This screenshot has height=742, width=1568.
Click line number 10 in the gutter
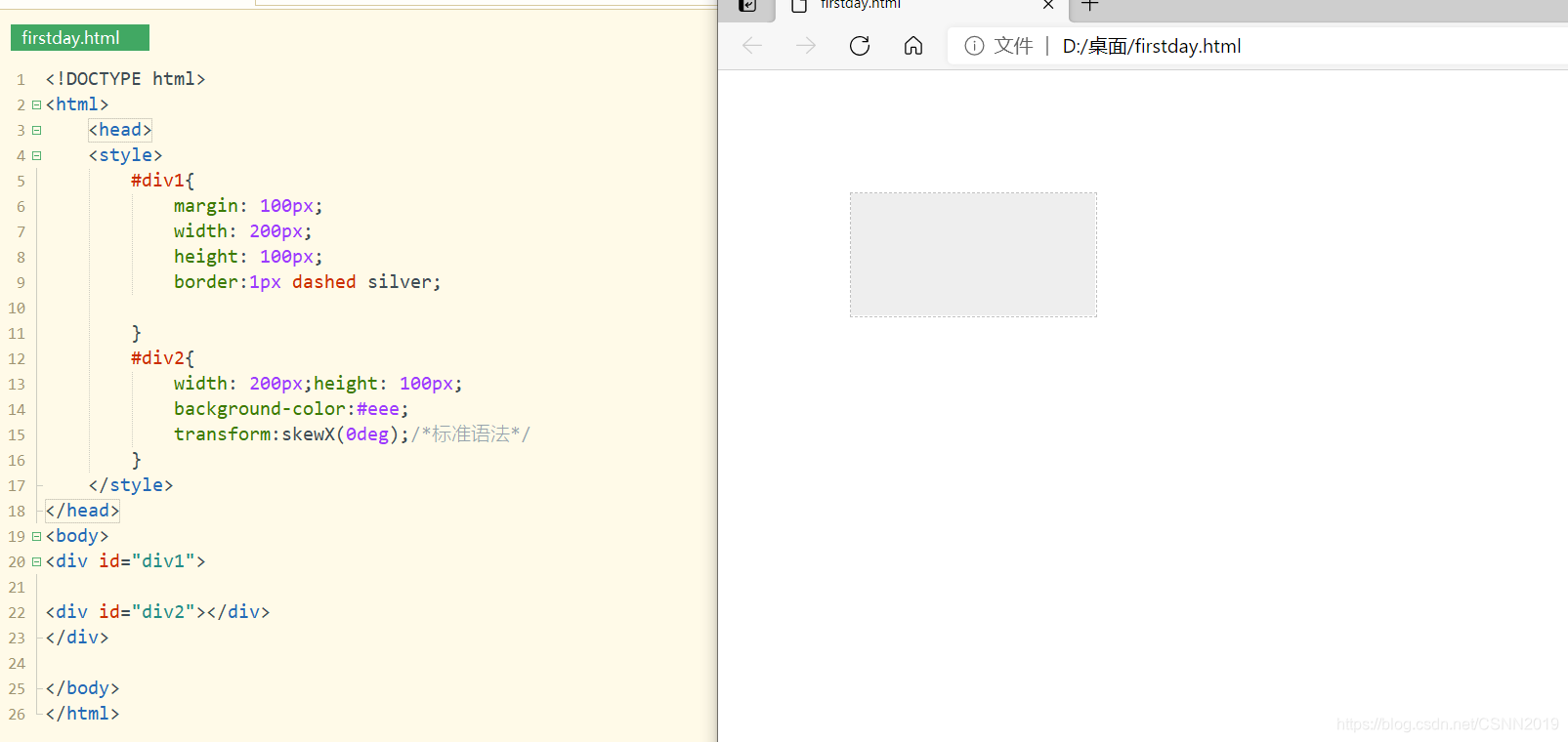coord(17,308)
